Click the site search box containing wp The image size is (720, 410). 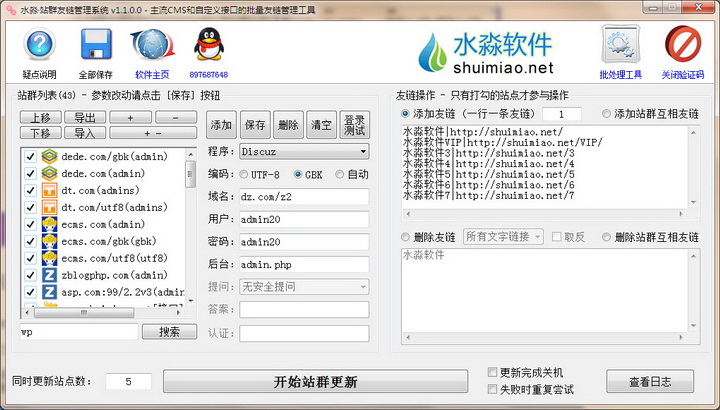coord(79,331)
